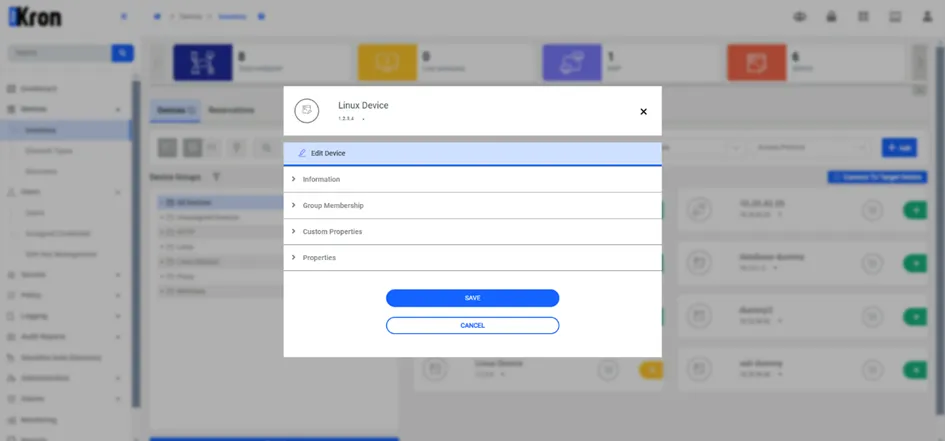Switch to the Devices tab
945x441 pixels.
coord(175,110)
